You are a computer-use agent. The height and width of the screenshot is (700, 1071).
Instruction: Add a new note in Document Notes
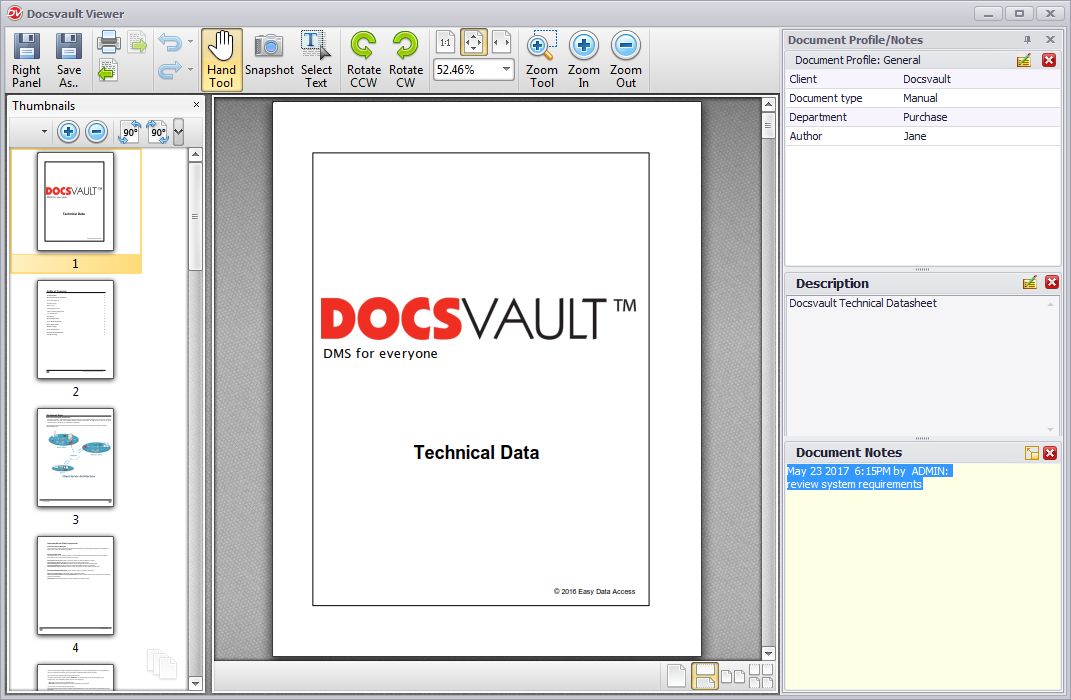coord(1031,453)
